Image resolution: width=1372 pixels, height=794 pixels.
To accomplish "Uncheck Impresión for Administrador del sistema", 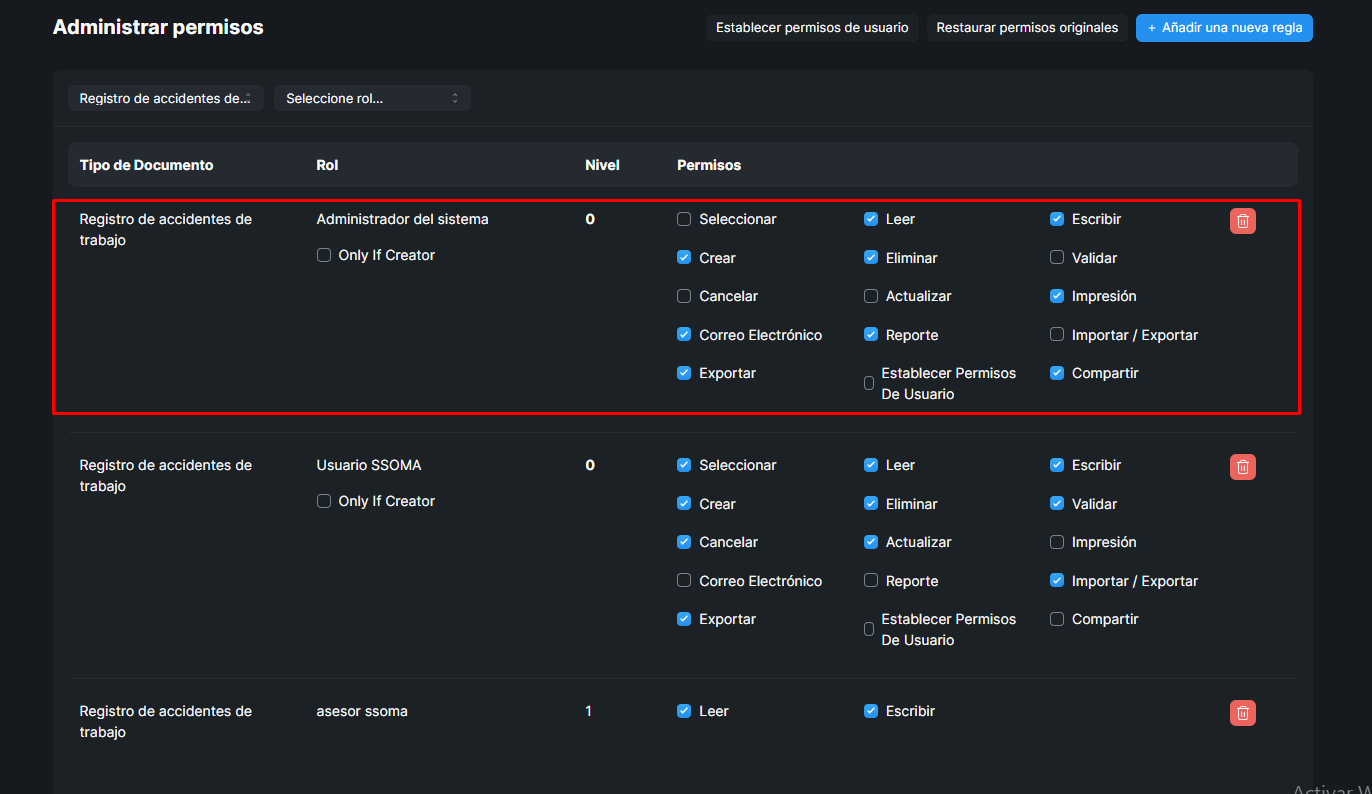I will [x=1057, y=296].
